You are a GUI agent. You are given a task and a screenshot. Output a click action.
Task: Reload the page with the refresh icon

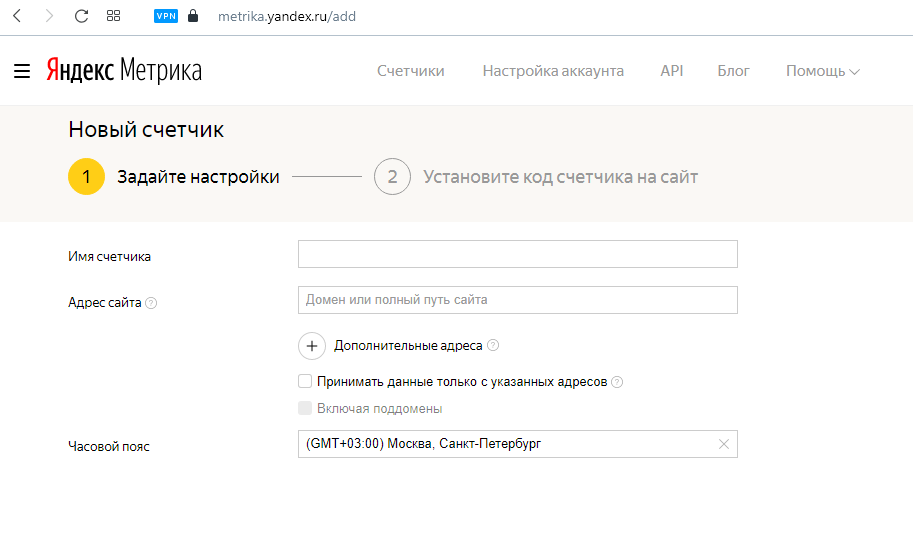82,16
